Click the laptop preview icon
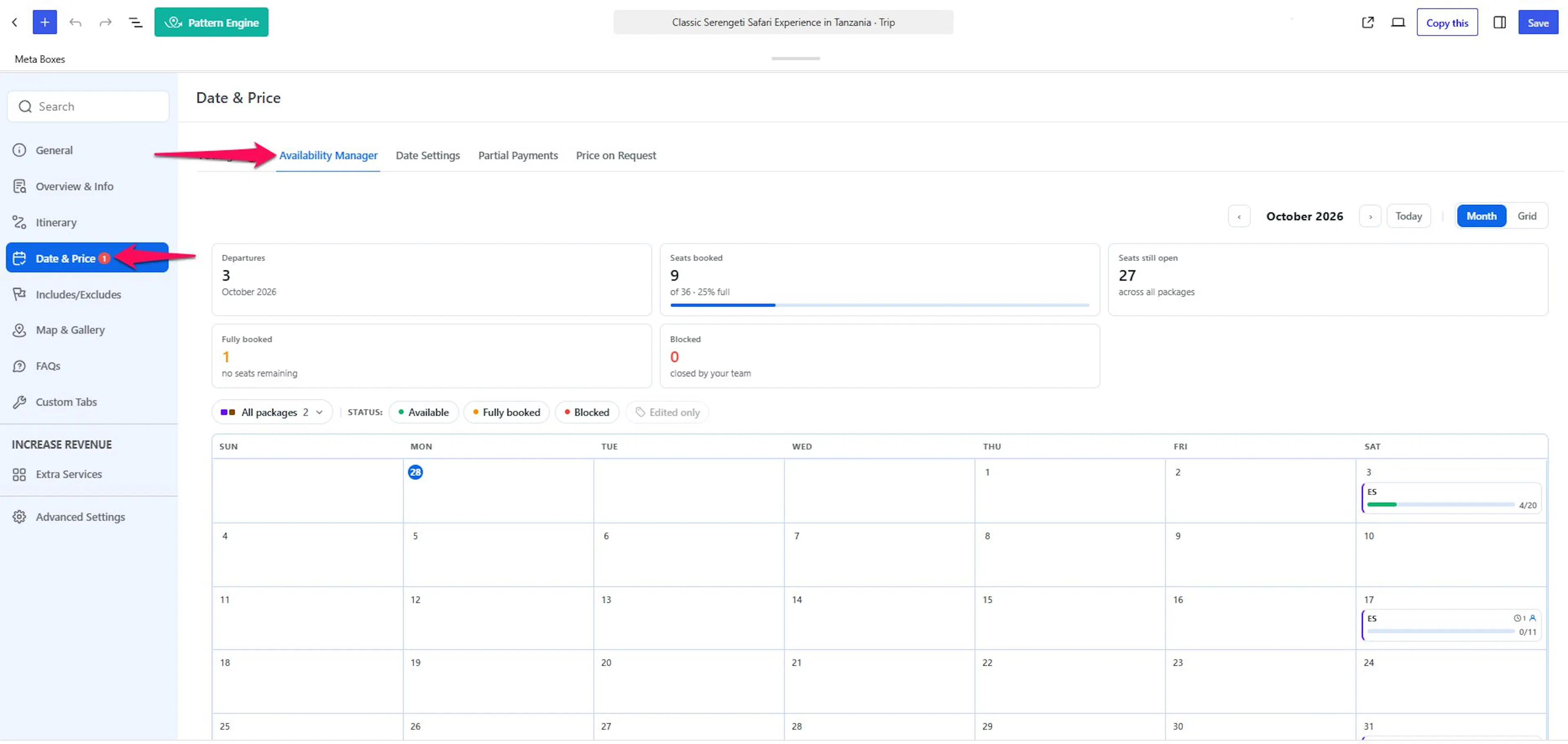This screenshot has width=1568, height=744. pos(1398,22)
